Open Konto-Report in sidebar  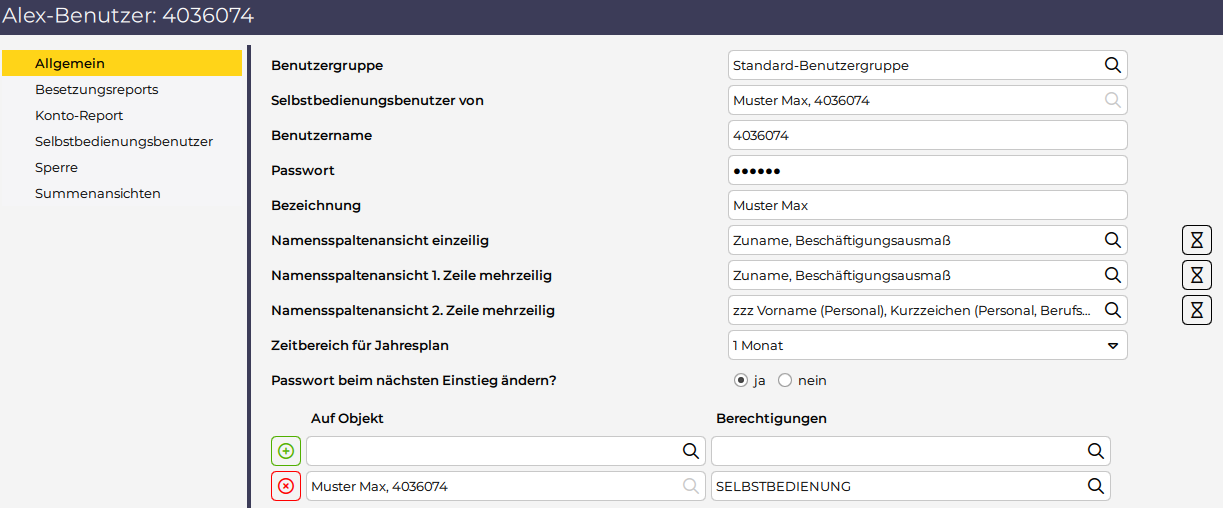point(79,116)
